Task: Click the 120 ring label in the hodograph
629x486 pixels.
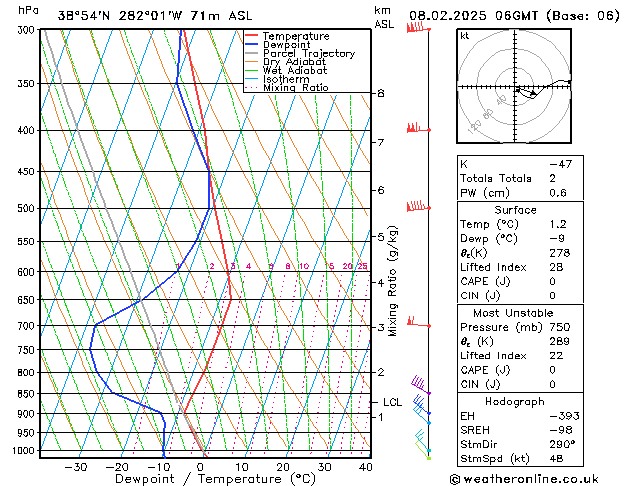Action: pyautogui.click(x=475, y=127)
